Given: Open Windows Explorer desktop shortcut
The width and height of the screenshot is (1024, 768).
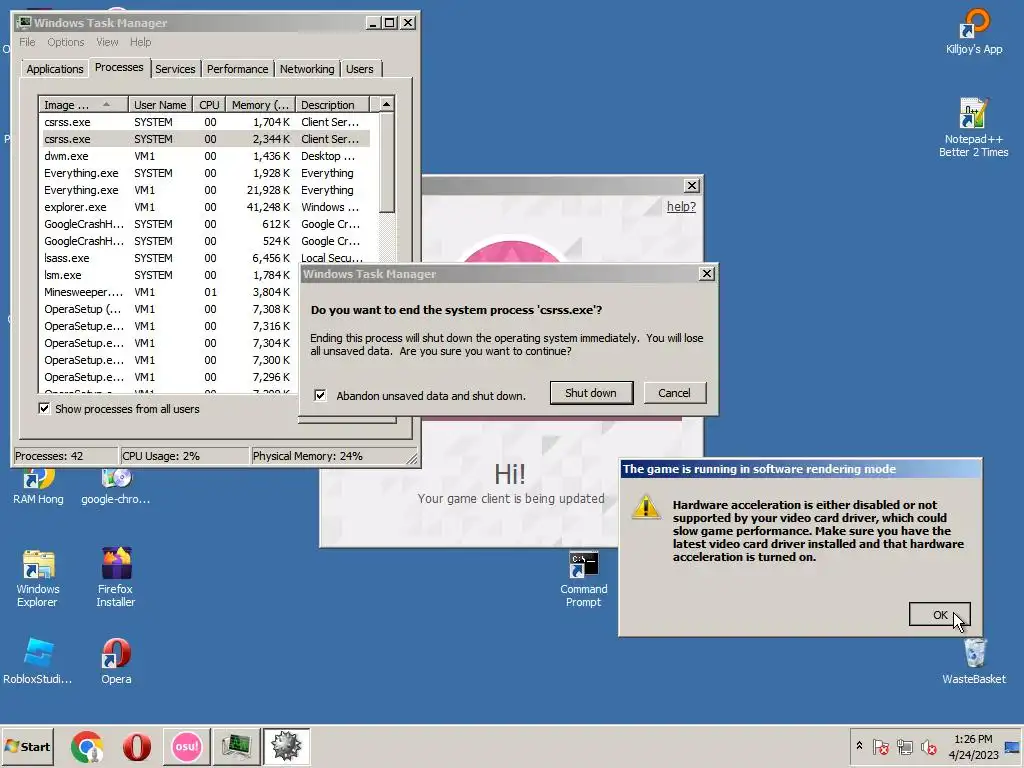Looking at the screenshot, I should 38,579.
